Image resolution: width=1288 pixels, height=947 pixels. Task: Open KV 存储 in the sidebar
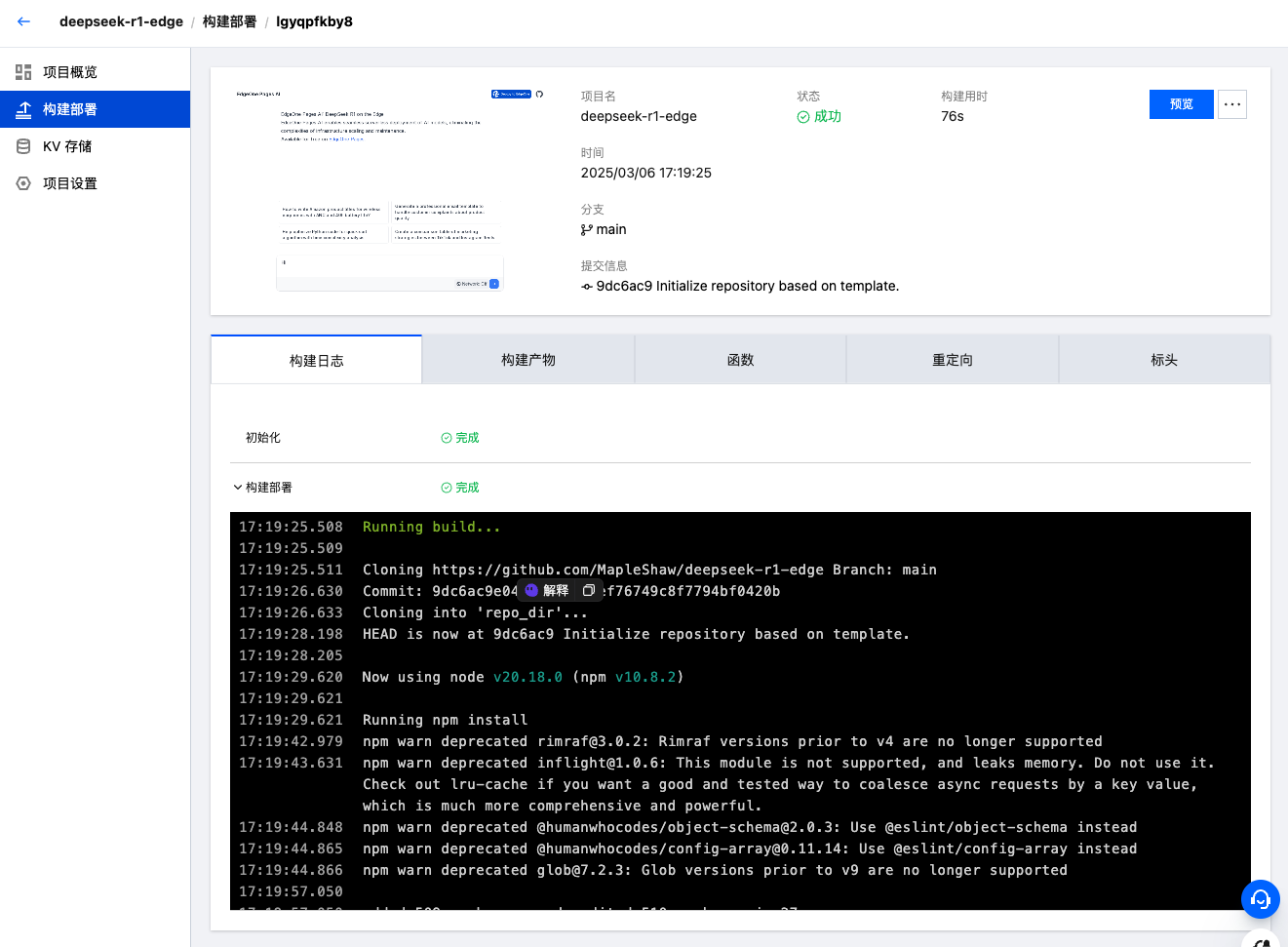coord(66,146)
